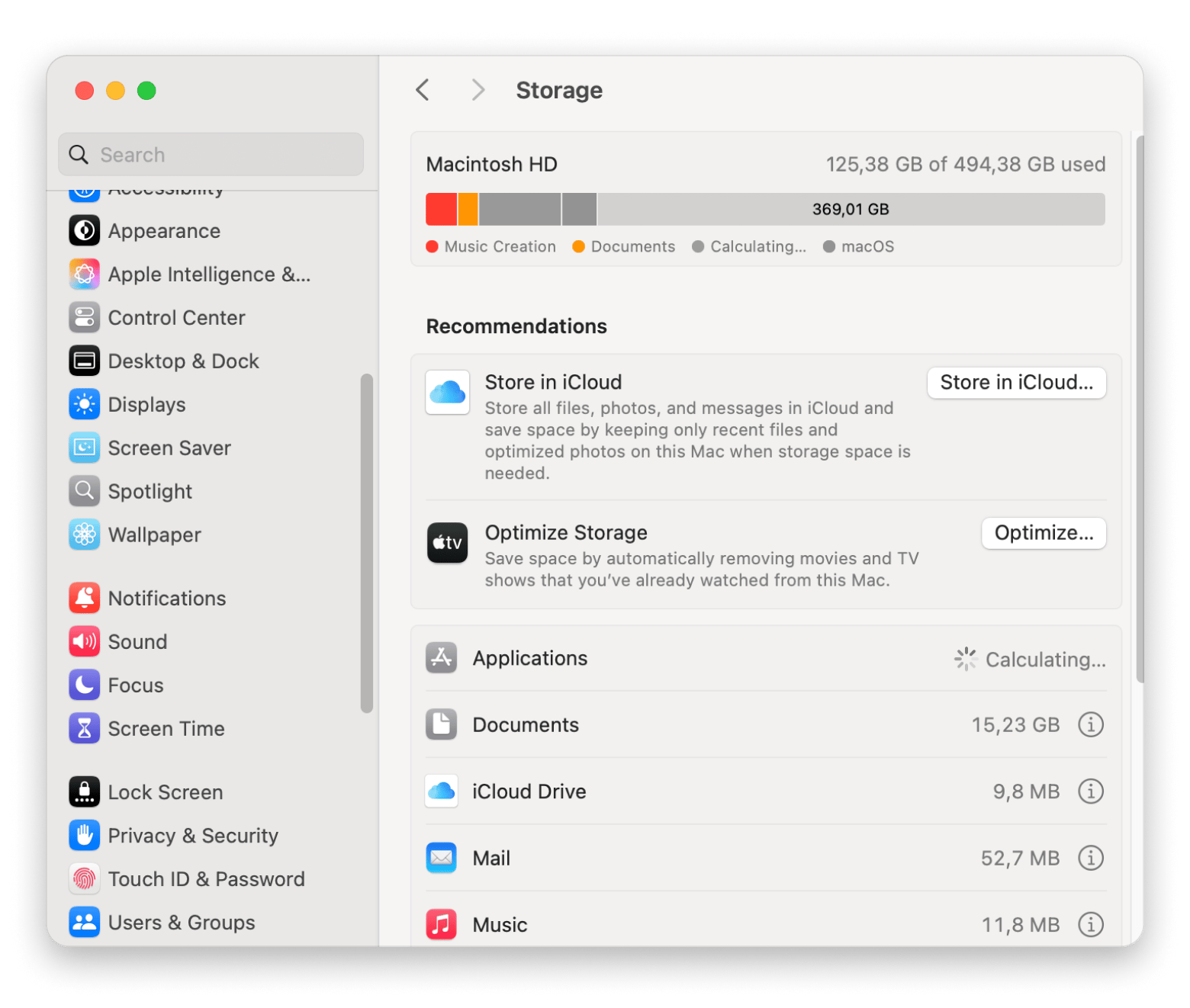Viewport: 1190px width, 1008px height.
Task: Click the Music Creation legend label
Action: [x=500, y=246]
